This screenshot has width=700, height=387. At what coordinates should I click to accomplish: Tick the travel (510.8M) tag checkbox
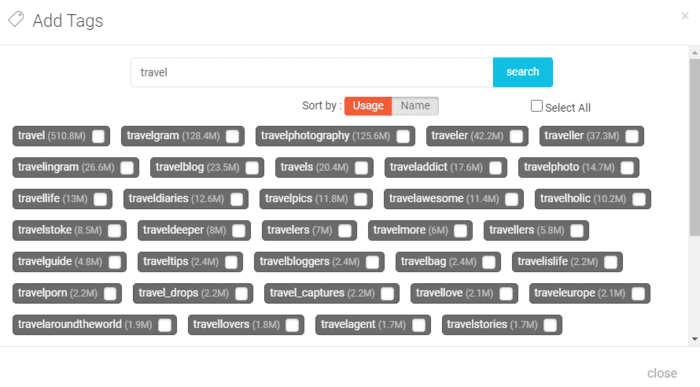[x=98, y=136]
